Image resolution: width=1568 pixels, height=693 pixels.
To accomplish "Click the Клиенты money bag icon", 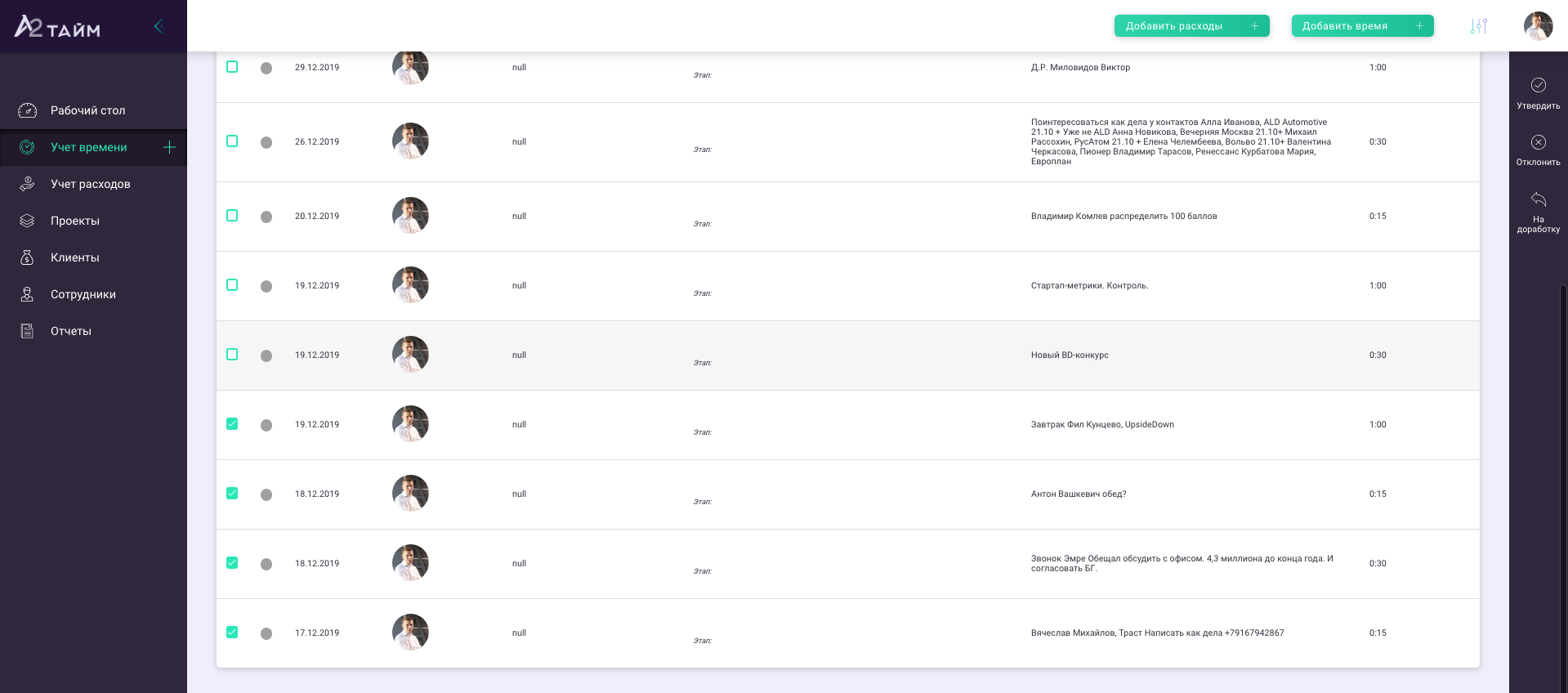I will pyautogui.click(x=27, y=257).
